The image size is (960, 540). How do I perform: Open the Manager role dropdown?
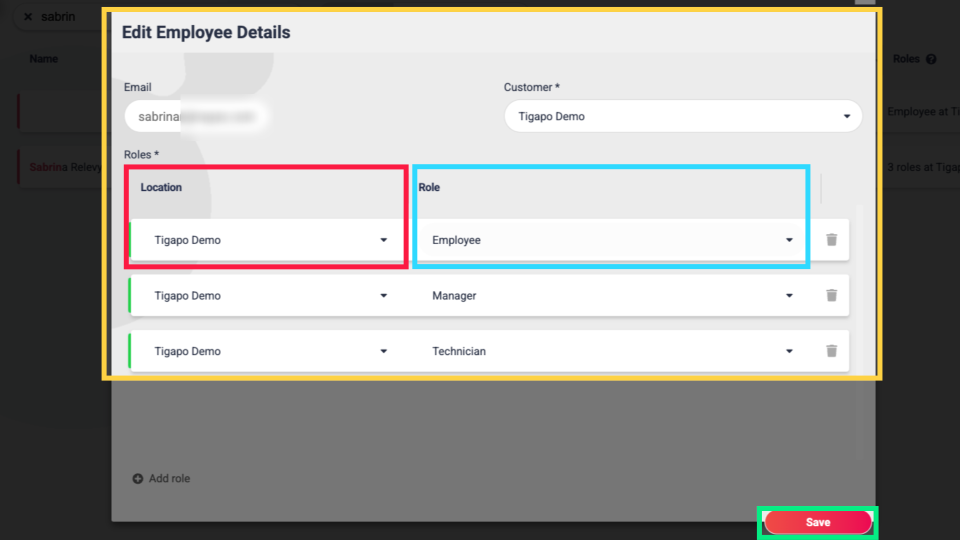tap(610, 296)
